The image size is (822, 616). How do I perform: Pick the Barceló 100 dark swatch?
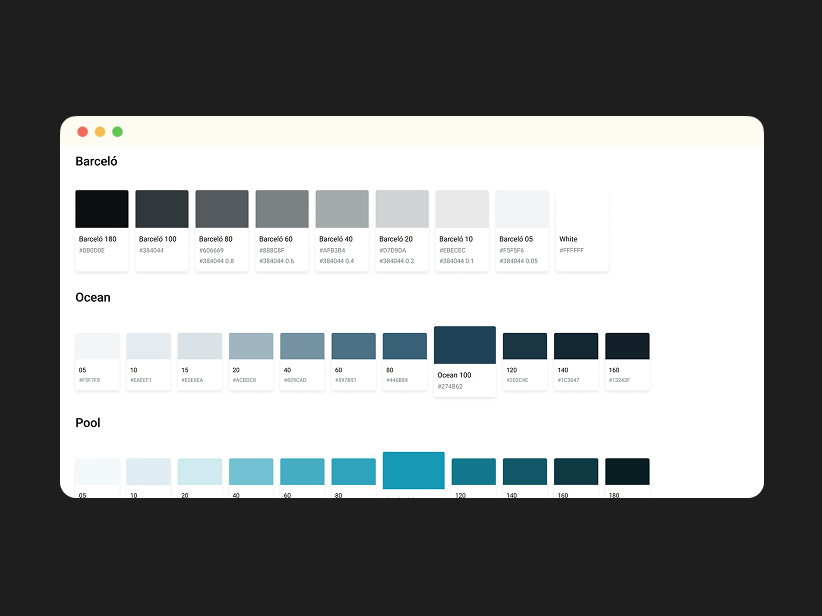(162, 209)
